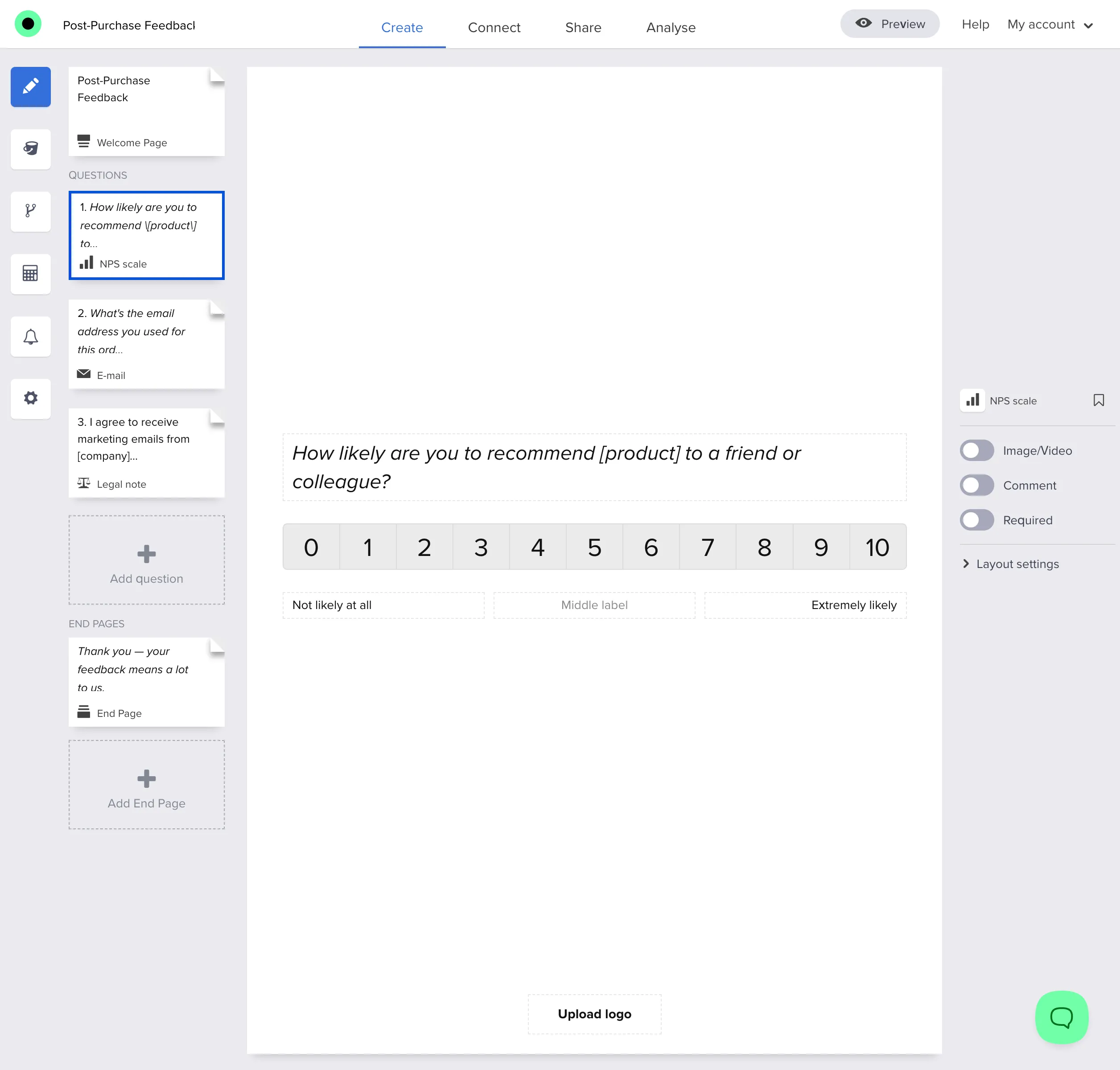This screenshot has height=1070, width=1120.
Task: Select score 2 on NPS scale
Action: (x=424, y=547)
